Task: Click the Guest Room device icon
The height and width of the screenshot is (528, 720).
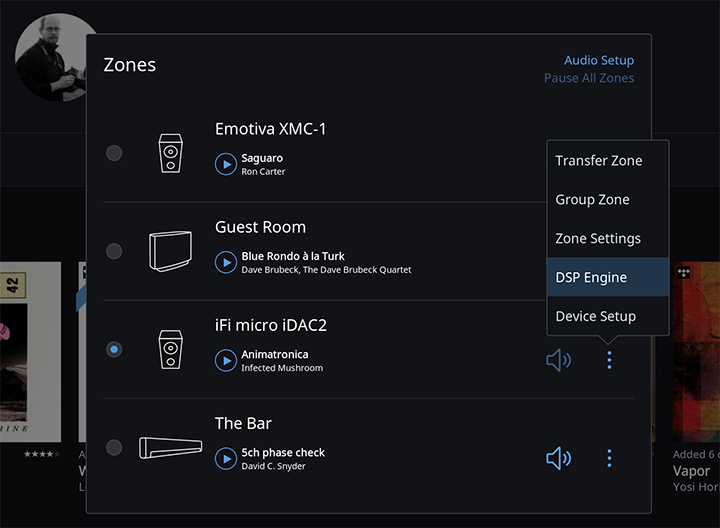Action: point(170,251)
